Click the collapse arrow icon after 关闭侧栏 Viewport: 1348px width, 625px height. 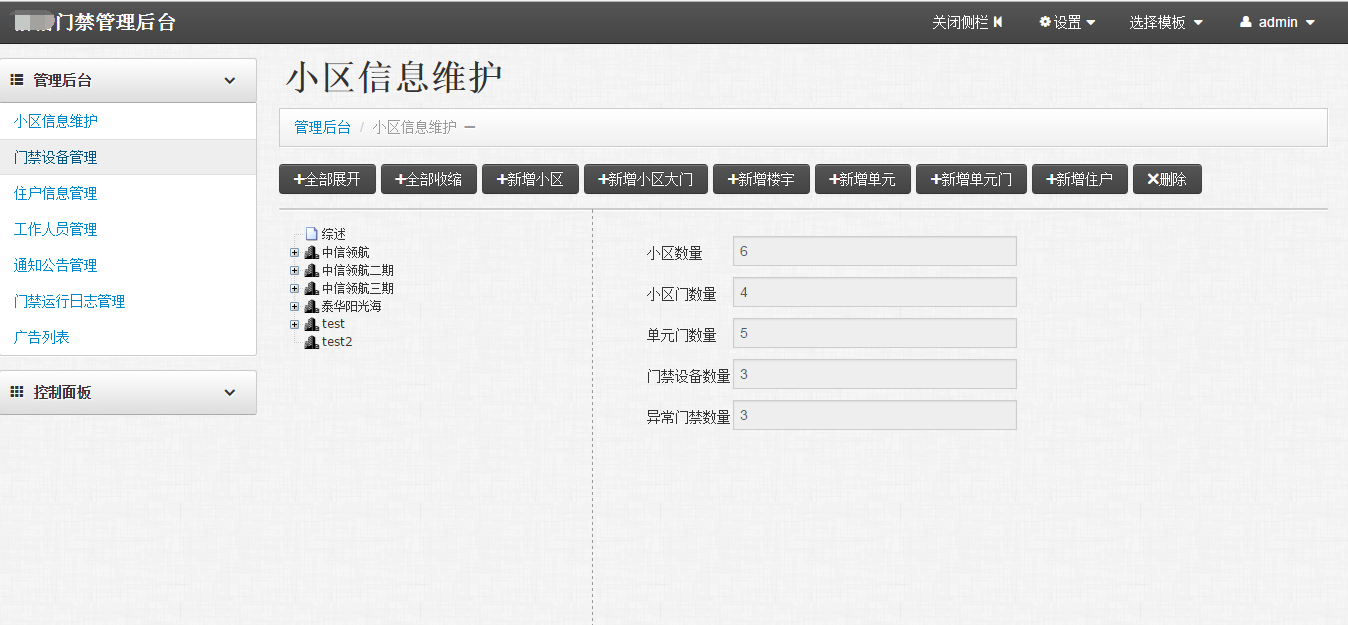(998, 21)
